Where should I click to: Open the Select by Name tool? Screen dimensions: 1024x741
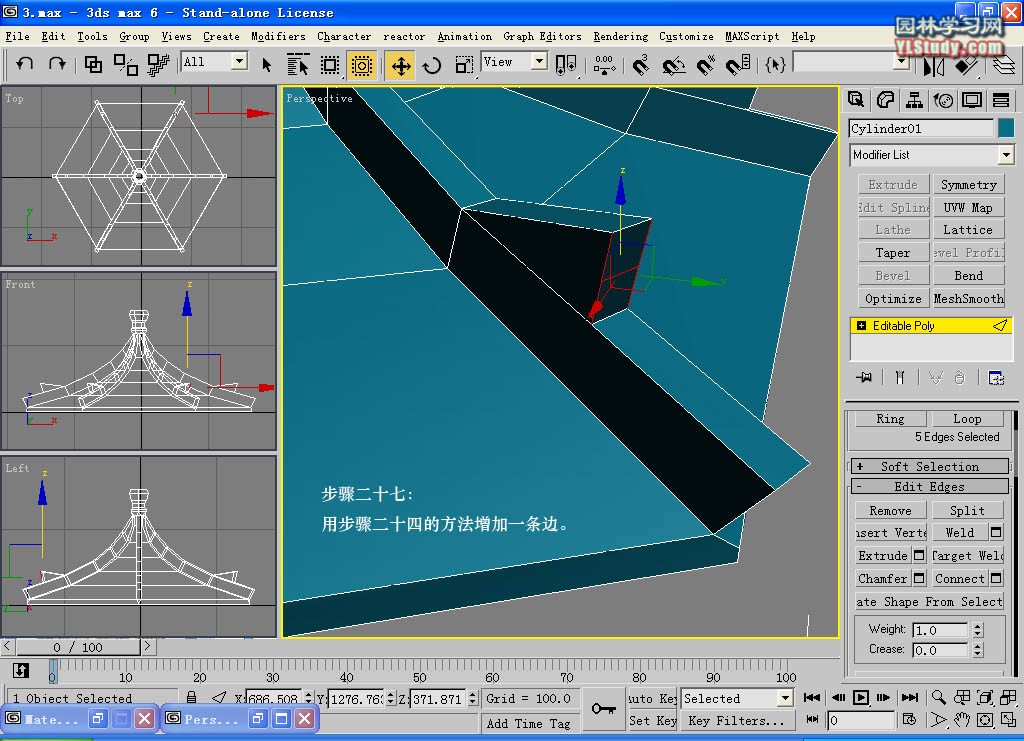pyautogui.click(x=298, y=65)
